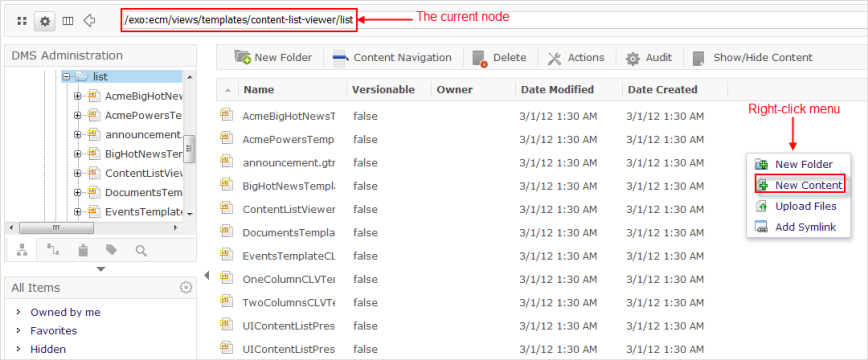Select the TwoColumnsCLVTe file name
This screenshot has height=360, width=868.
pyautogui.click(x=288, y=303)
